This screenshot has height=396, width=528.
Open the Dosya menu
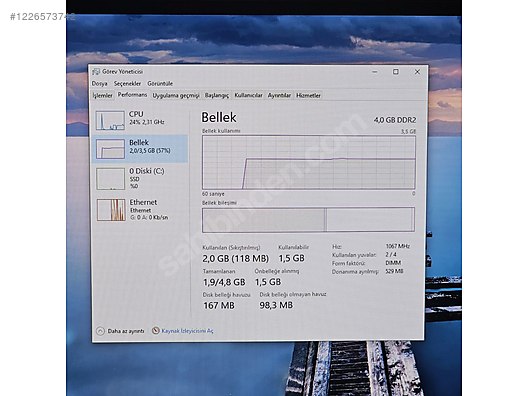coord(99,84)
